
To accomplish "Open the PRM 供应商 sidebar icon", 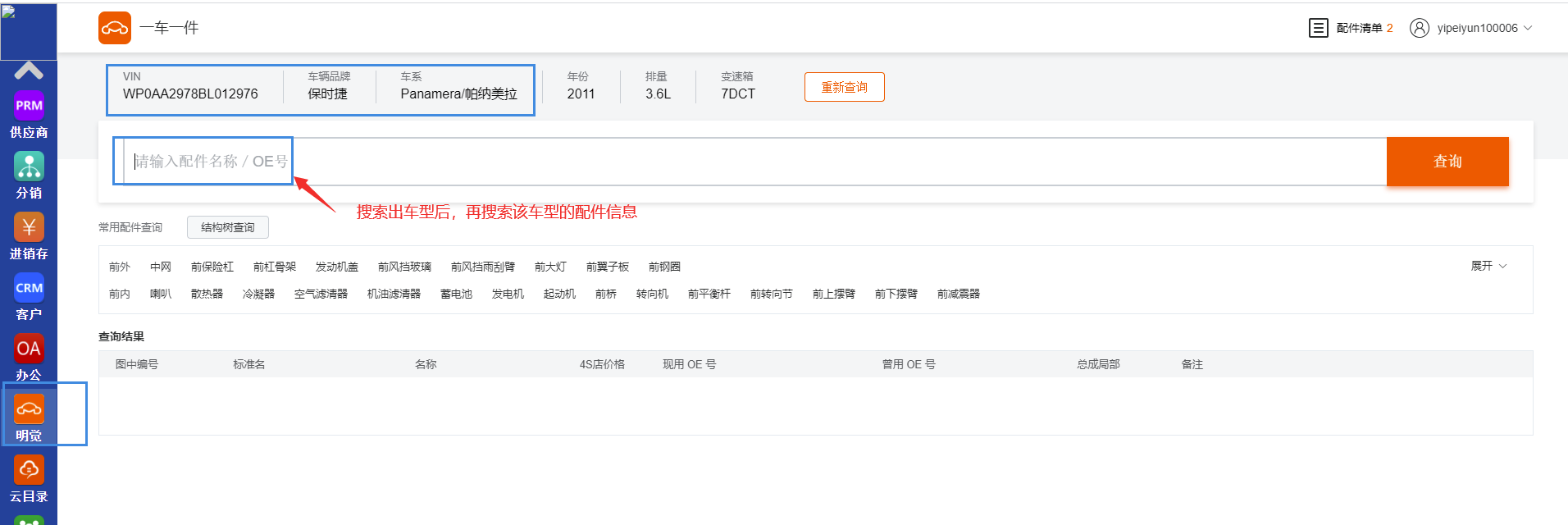I will 29,107.
